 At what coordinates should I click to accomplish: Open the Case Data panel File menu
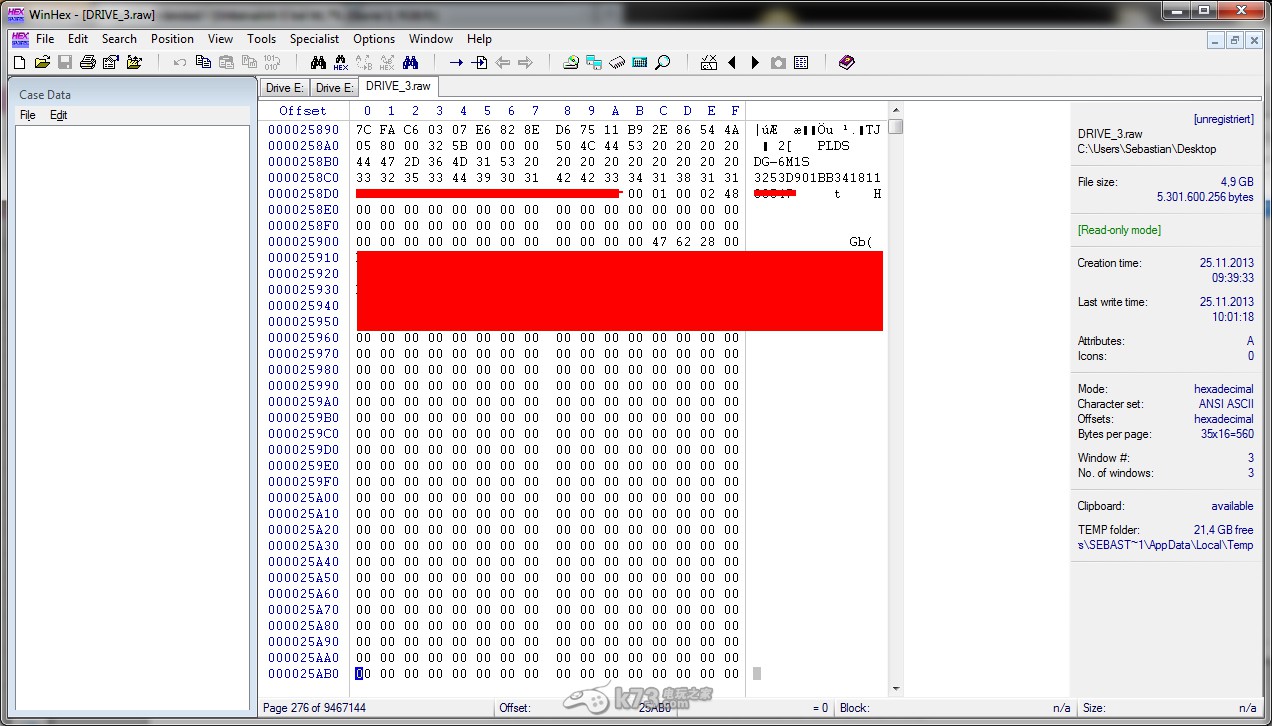coord(28,115)
